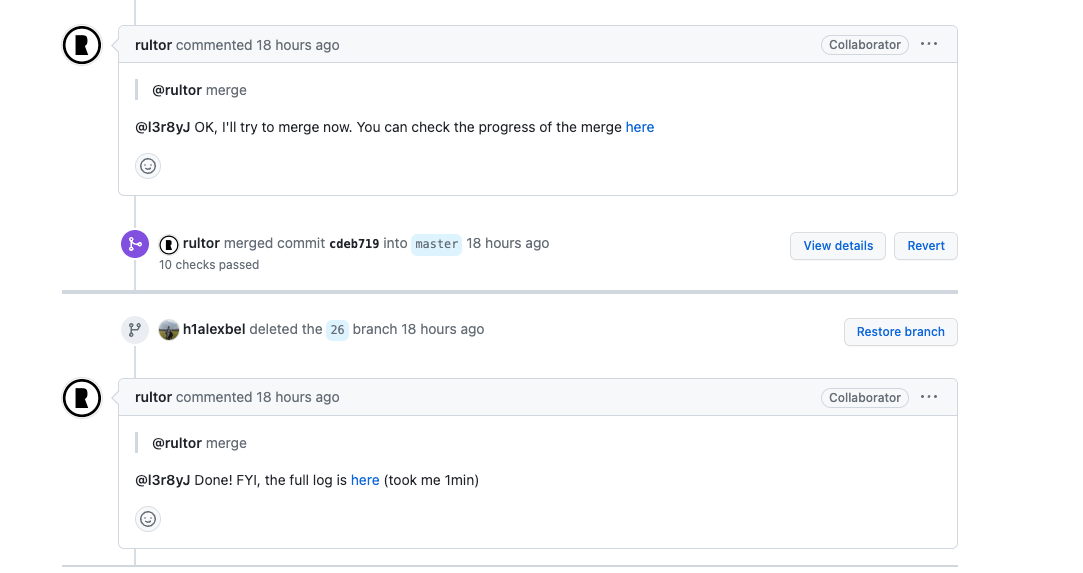Open commit cdeb719 link

coord(354,244)
